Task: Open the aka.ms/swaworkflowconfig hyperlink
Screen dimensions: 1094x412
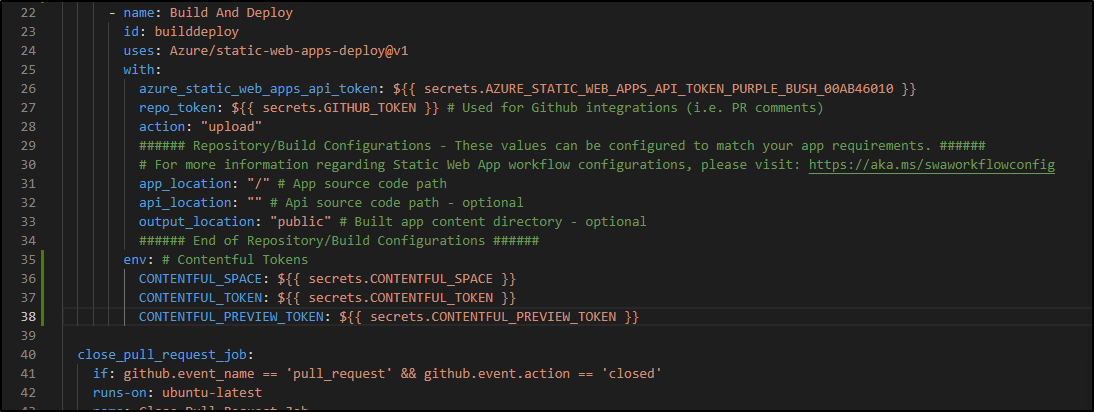Action: click(x=931, y=165)
